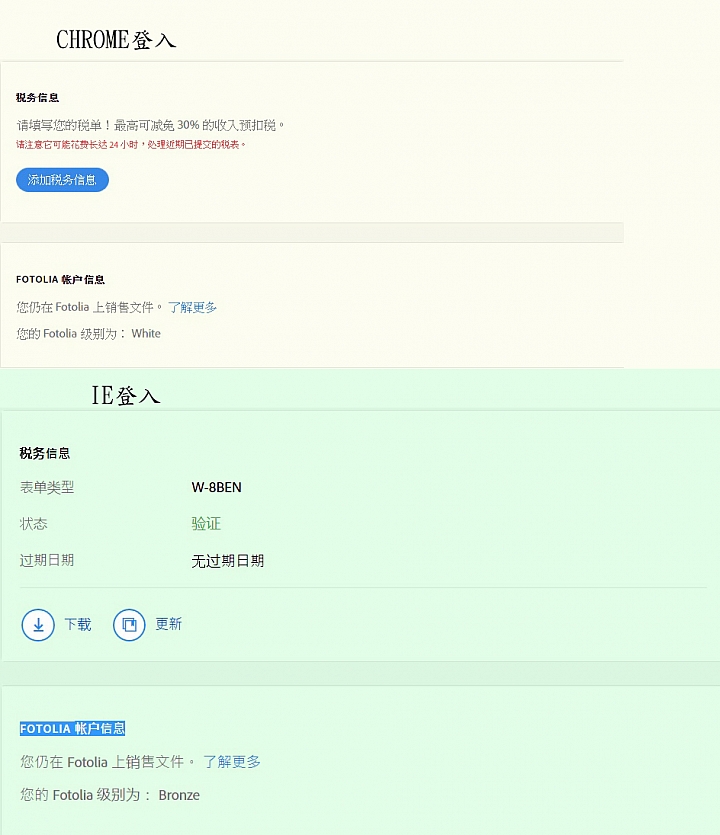720x835 pixels.
Task: Click the 无过期日期 value
Action: [227, 561]
